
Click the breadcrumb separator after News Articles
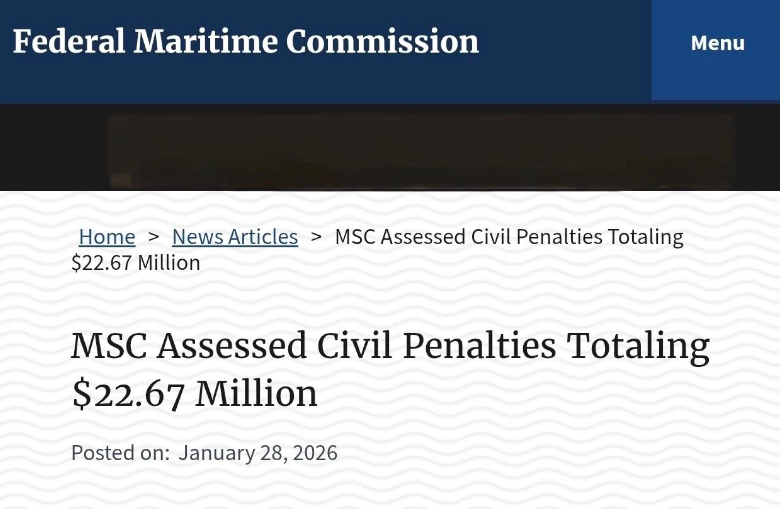(316, 237)
